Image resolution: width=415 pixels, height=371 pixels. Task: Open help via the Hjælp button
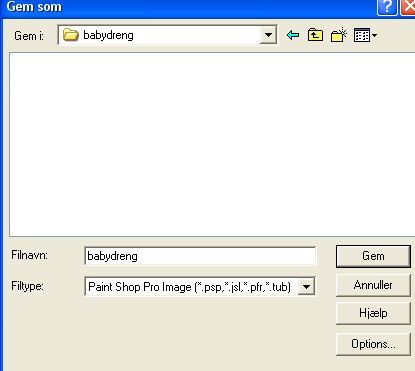tap(373, 313)
